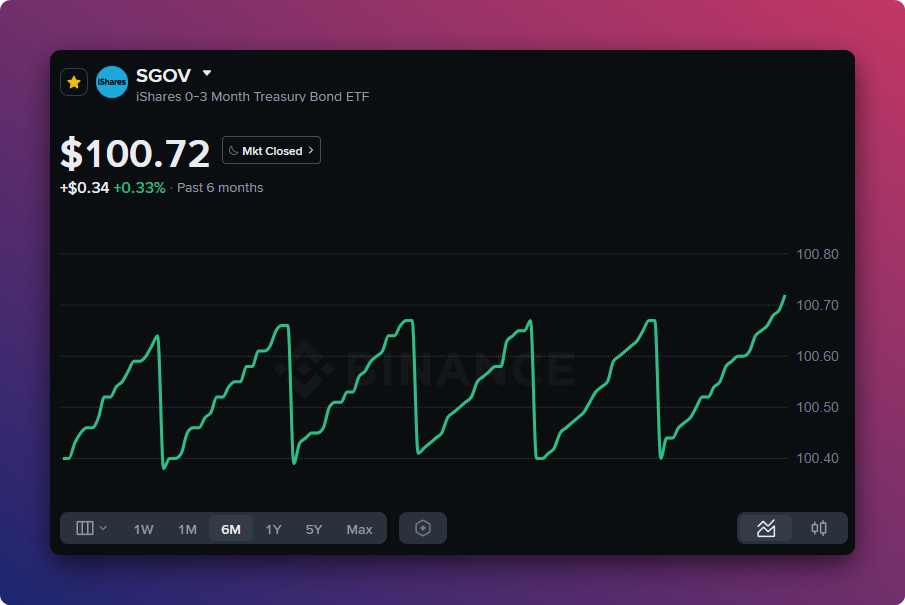Toggle the favorite star for SGOV
This screenshot has width=905, height=605.
[74, 82]
